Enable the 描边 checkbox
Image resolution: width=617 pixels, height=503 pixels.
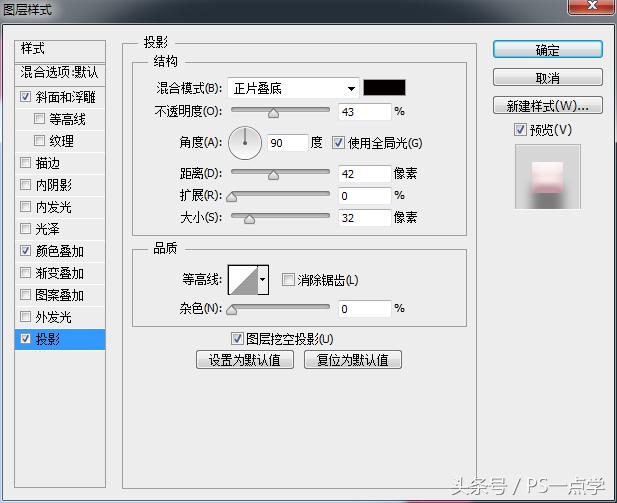26,162
